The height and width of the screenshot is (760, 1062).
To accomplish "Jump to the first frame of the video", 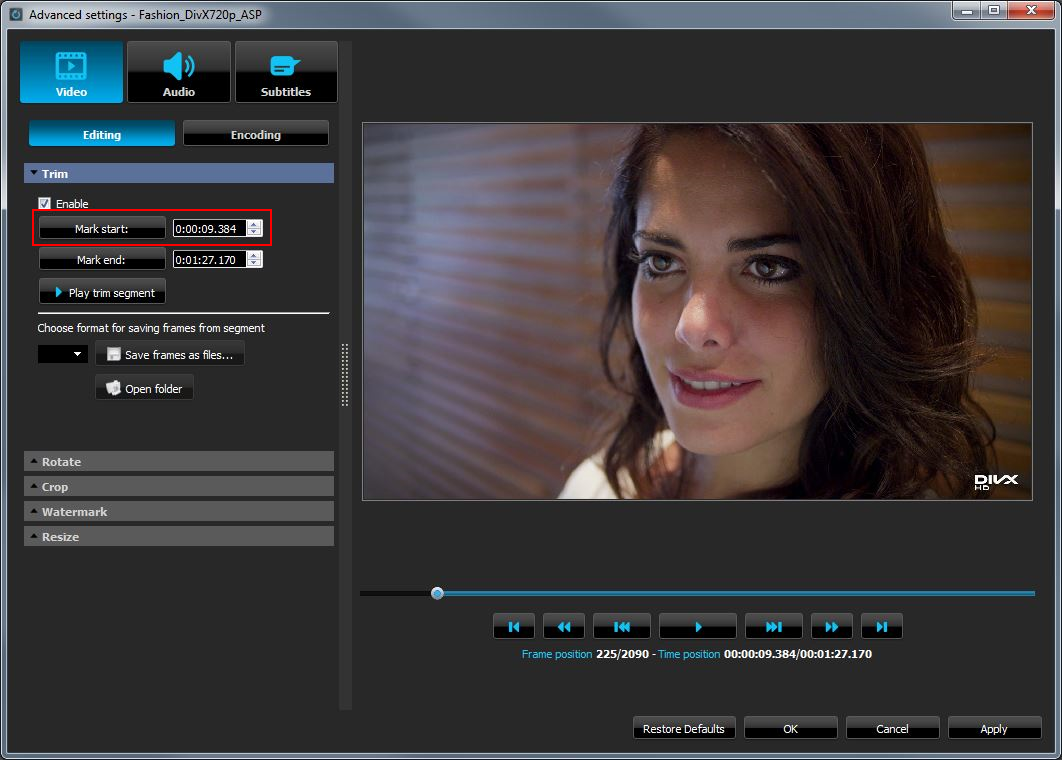I will tap(513, 625).
